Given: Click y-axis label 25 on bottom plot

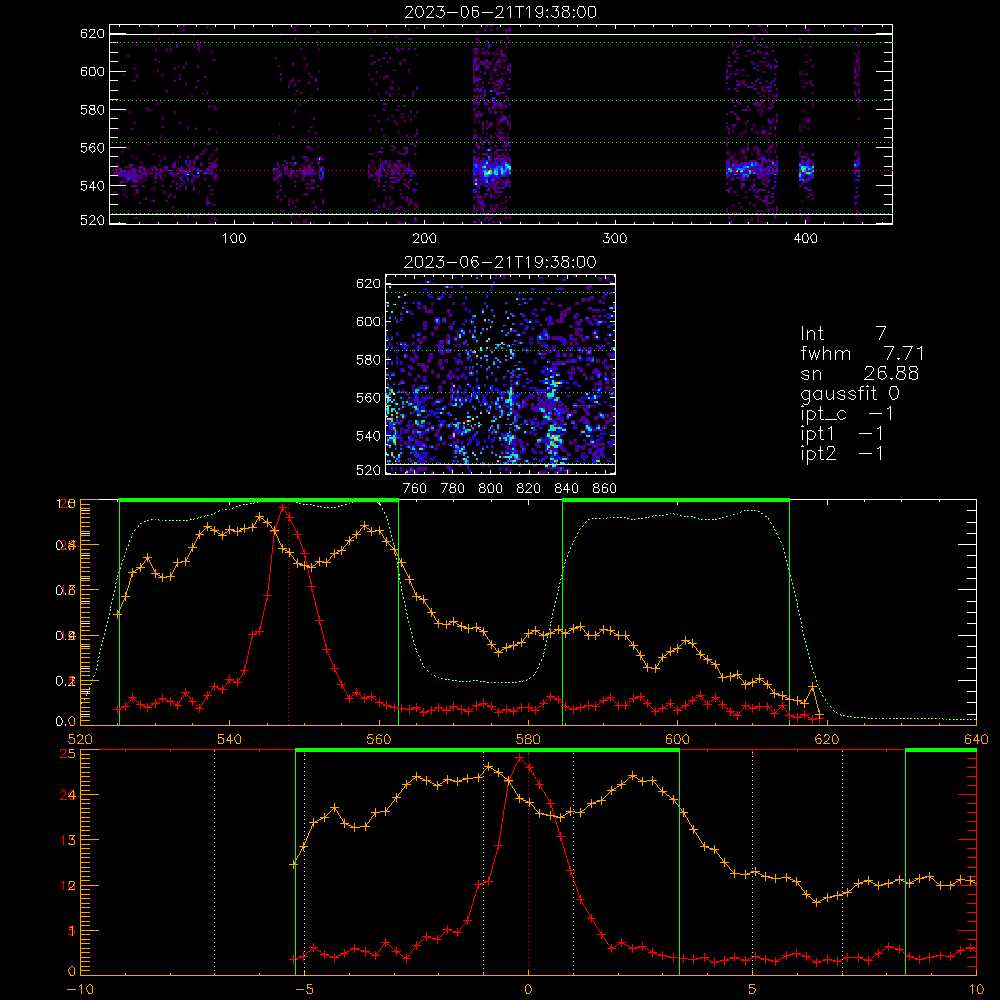Looking at the screenshot, I should 68,754.
